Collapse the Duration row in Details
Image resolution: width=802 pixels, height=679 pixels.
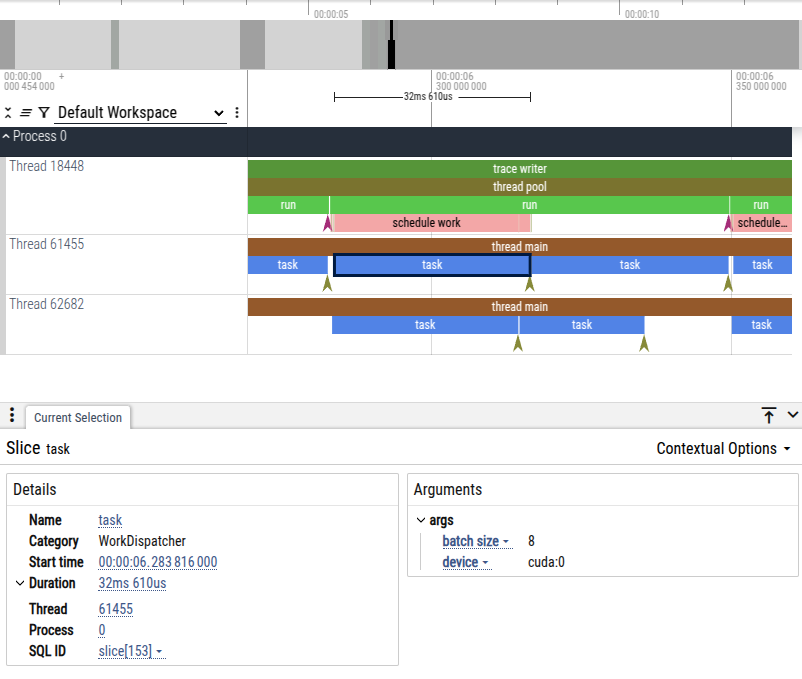coord(21,583)
